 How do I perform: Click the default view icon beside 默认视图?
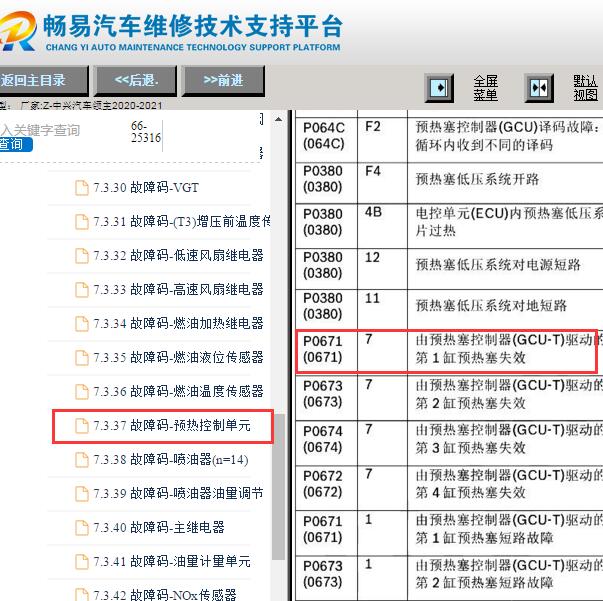tap(539, 88)
